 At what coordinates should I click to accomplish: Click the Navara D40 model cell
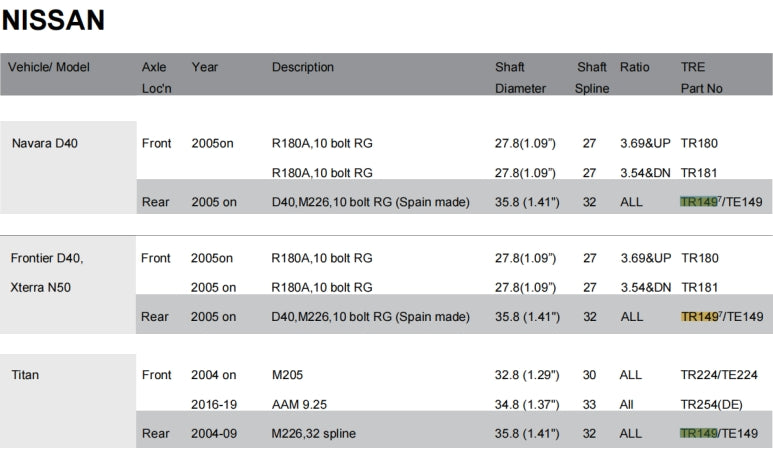click(x=44, y=143)
